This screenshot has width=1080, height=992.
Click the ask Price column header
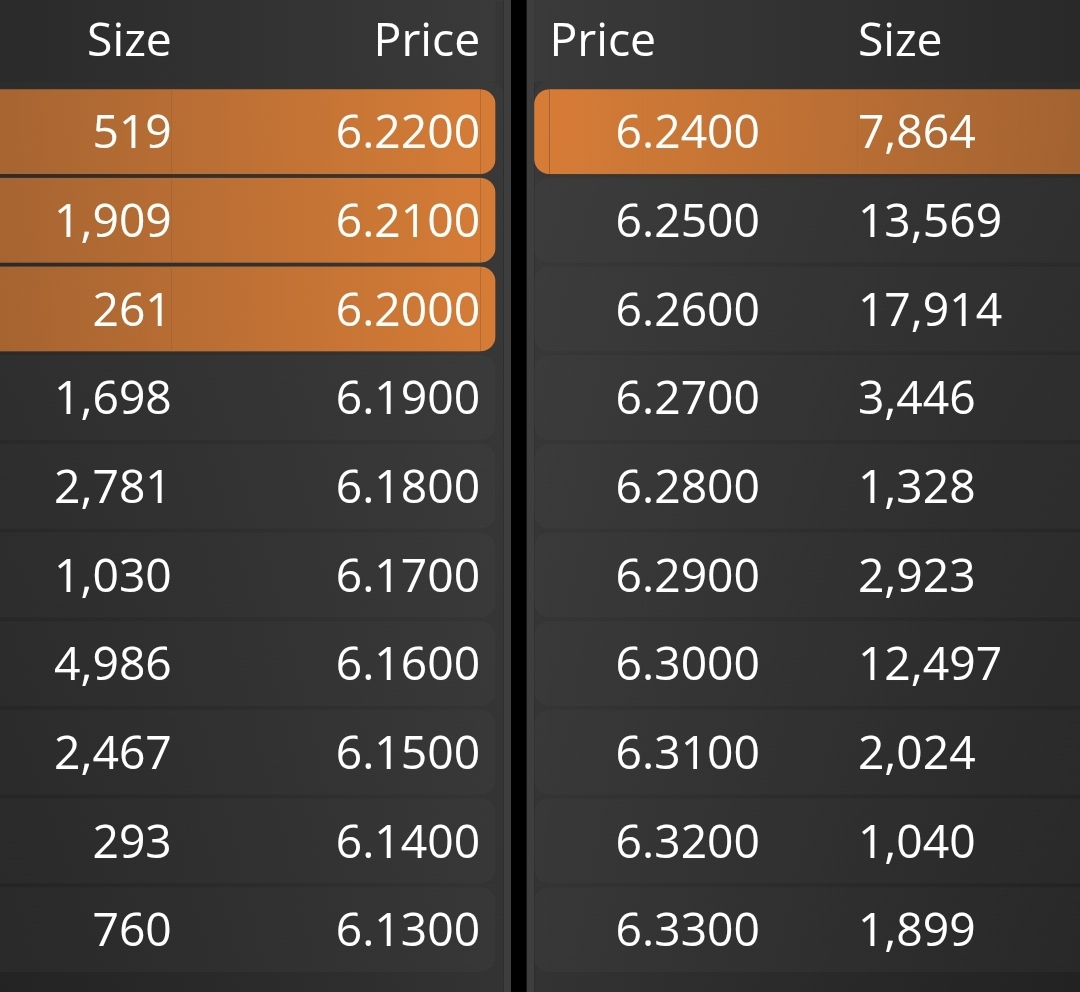pos(603,40)
